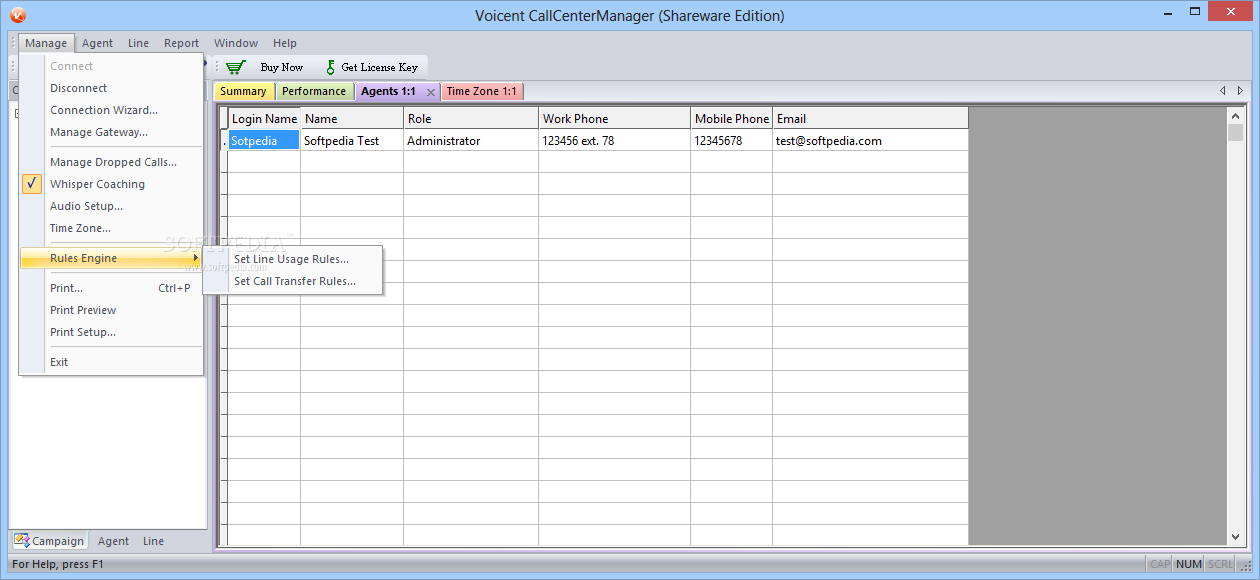
Task: Choose Set Call Transfer Rules
Action: [x=292, y=281]
